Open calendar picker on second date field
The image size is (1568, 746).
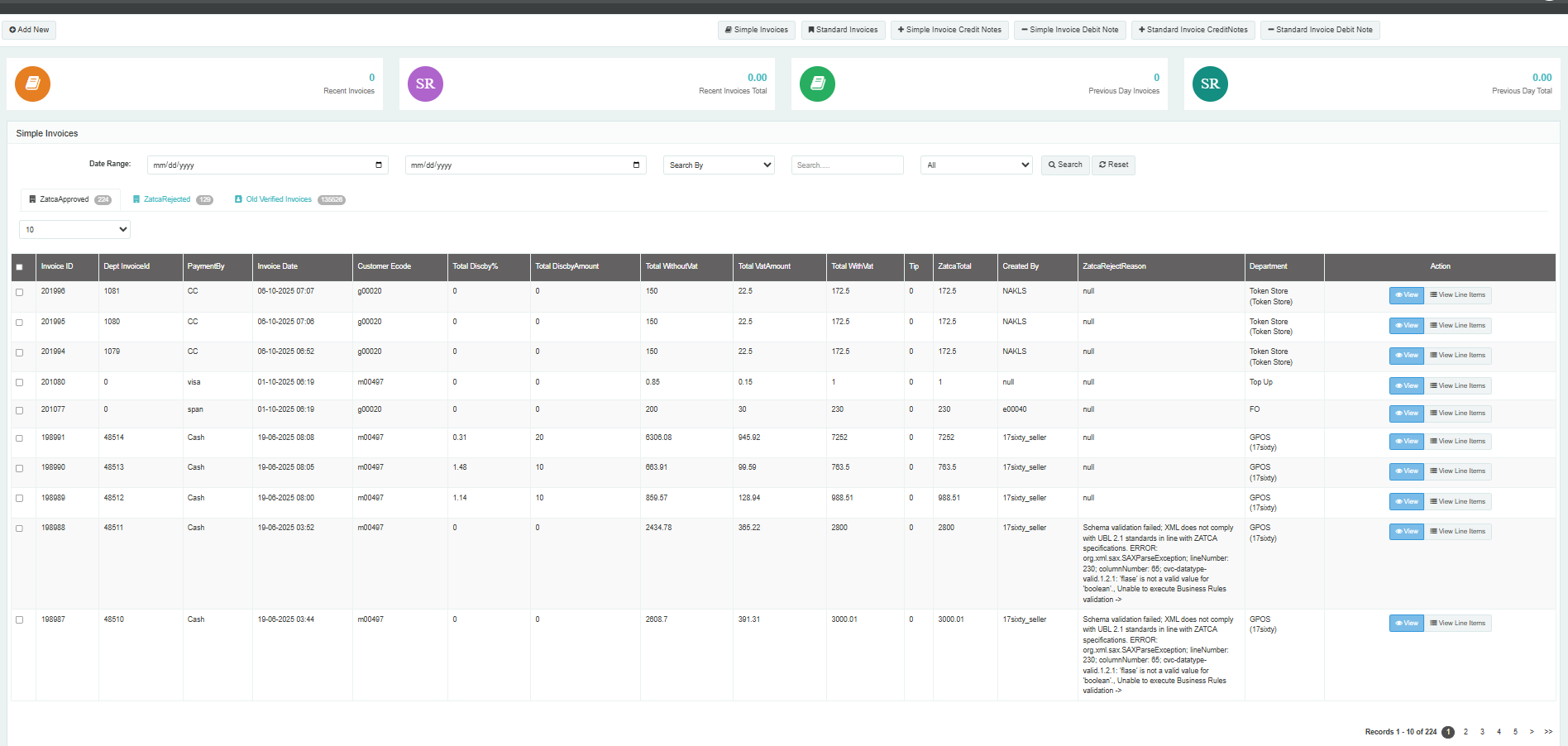[636, 165]
